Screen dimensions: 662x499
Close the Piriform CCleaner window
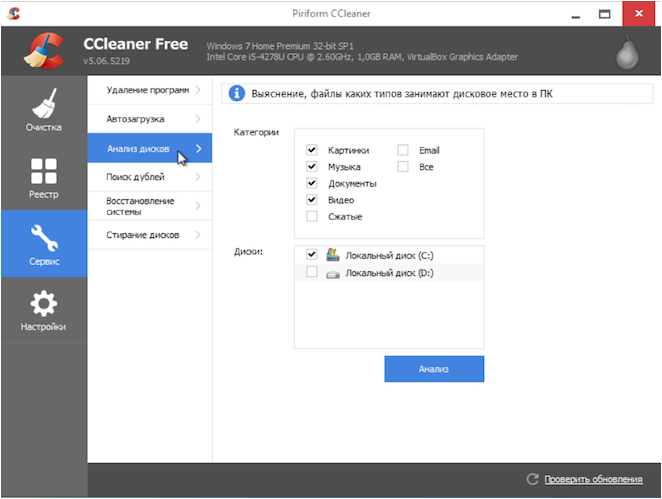pos(639,14)
